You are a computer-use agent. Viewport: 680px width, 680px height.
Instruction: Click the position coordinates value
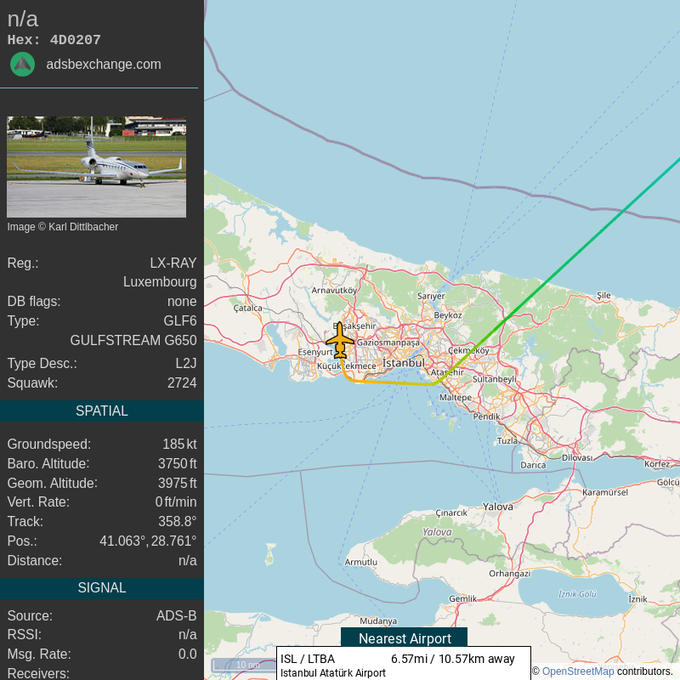(148, 541)
